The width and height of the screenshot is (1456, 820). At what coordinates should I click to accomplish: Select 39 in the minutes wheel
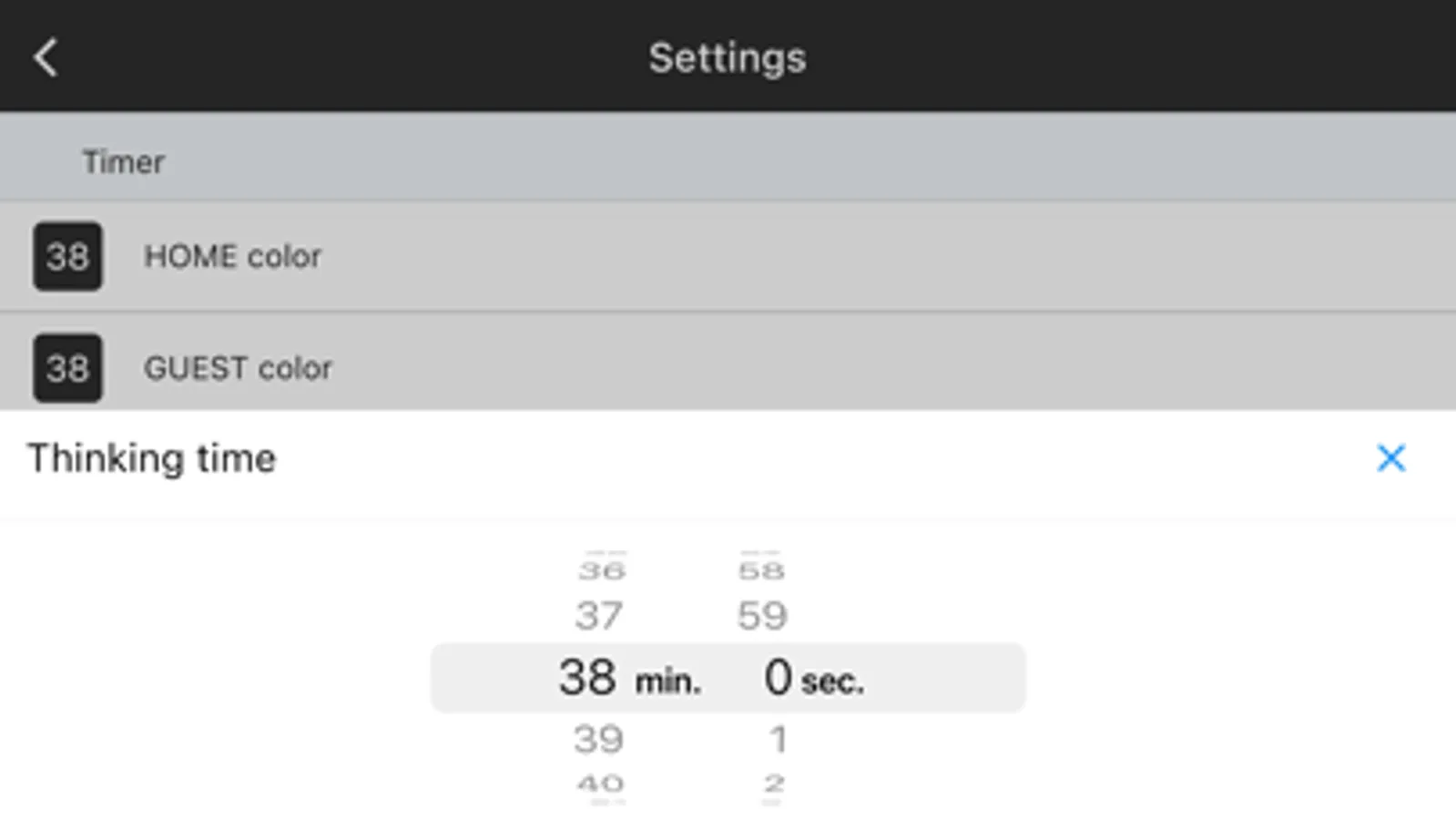pos(598,739)
